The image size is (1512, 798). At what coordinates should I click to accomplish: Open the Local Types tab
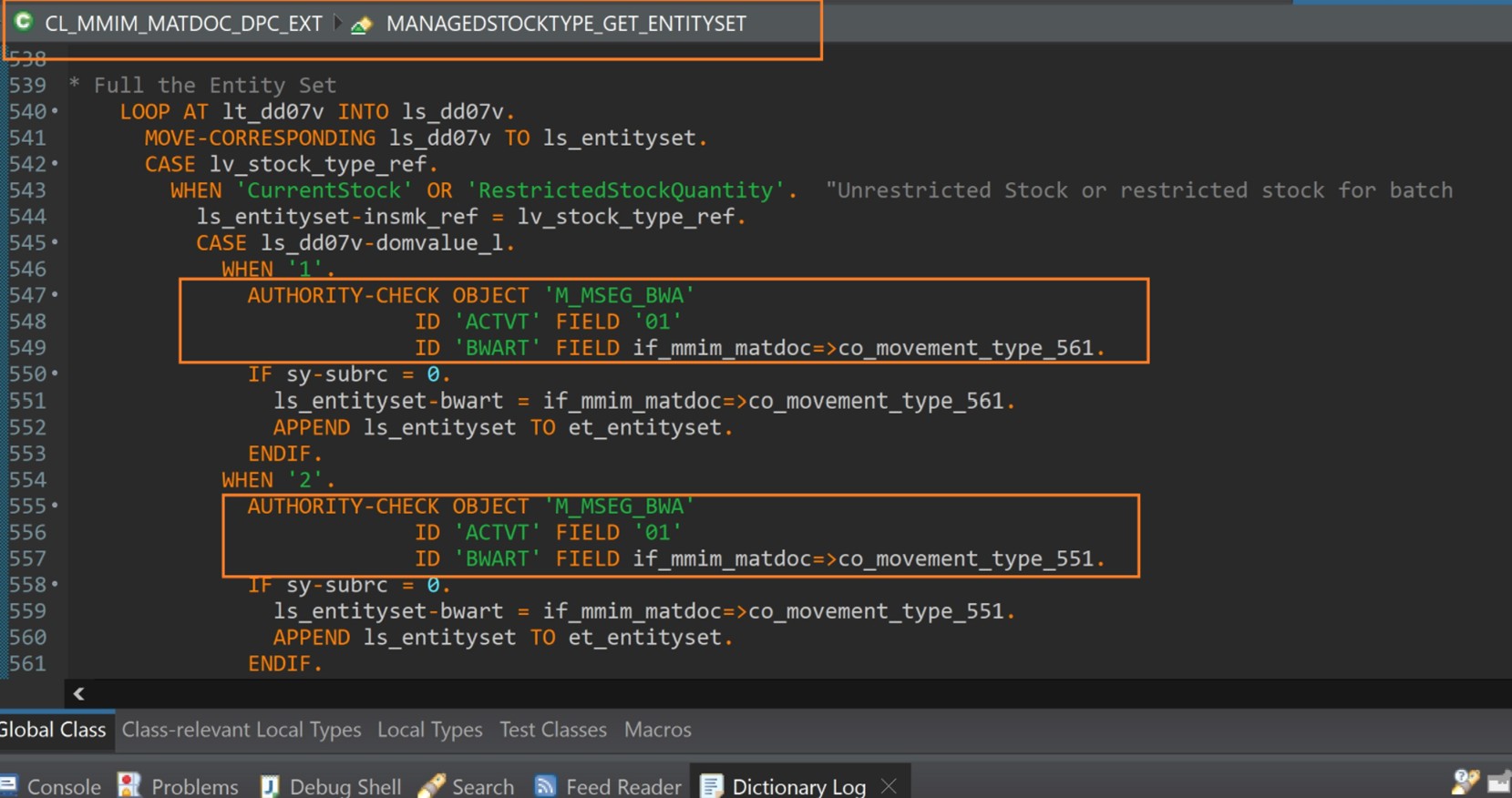[x=430, y=730]
